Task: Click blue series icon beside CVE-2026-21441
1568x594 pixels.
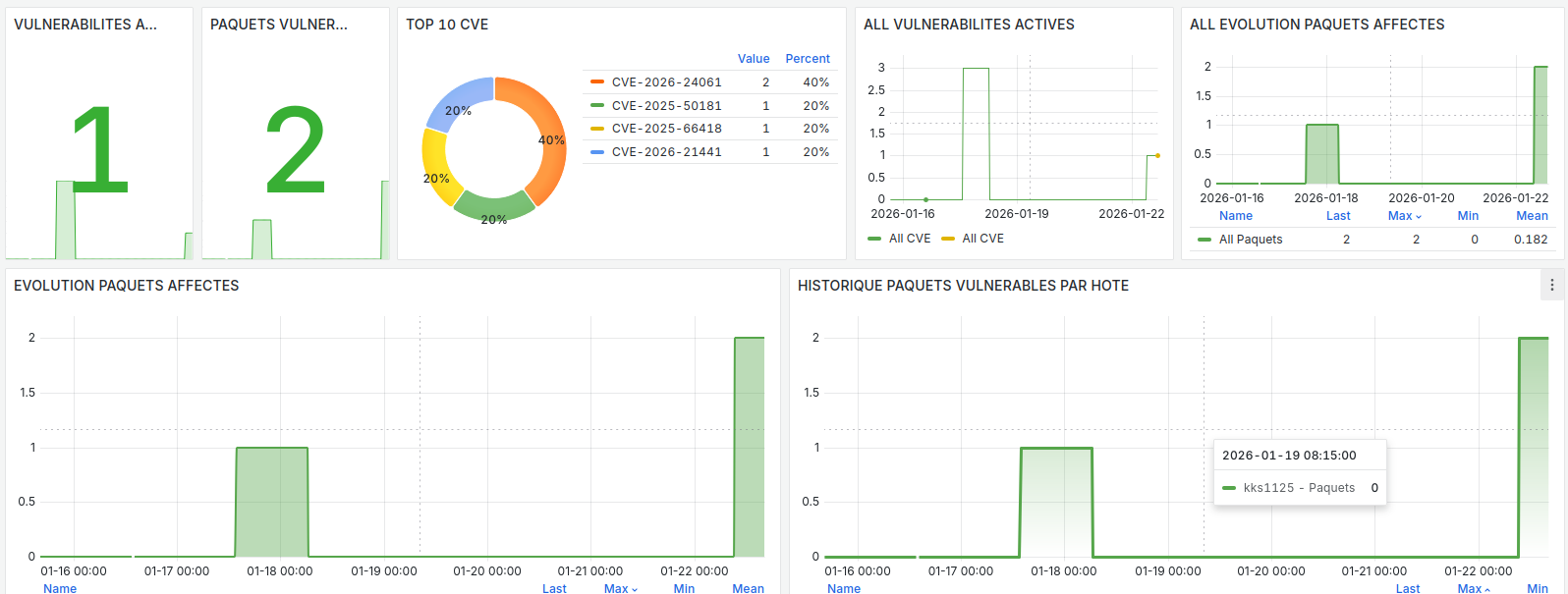Action: point(597,152)
